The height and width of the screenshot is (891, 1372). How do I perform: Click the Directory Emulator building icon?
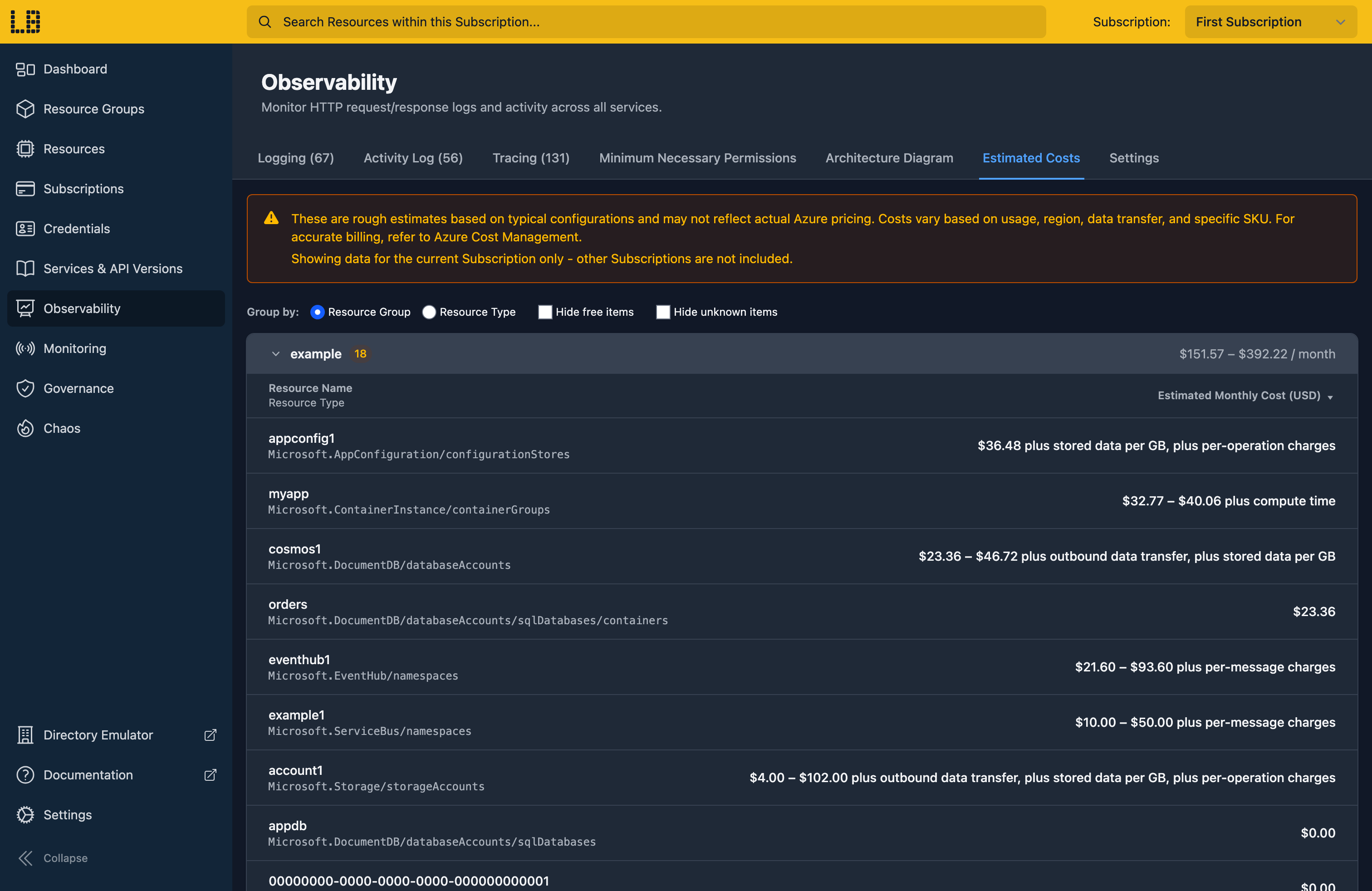[25, 735]
